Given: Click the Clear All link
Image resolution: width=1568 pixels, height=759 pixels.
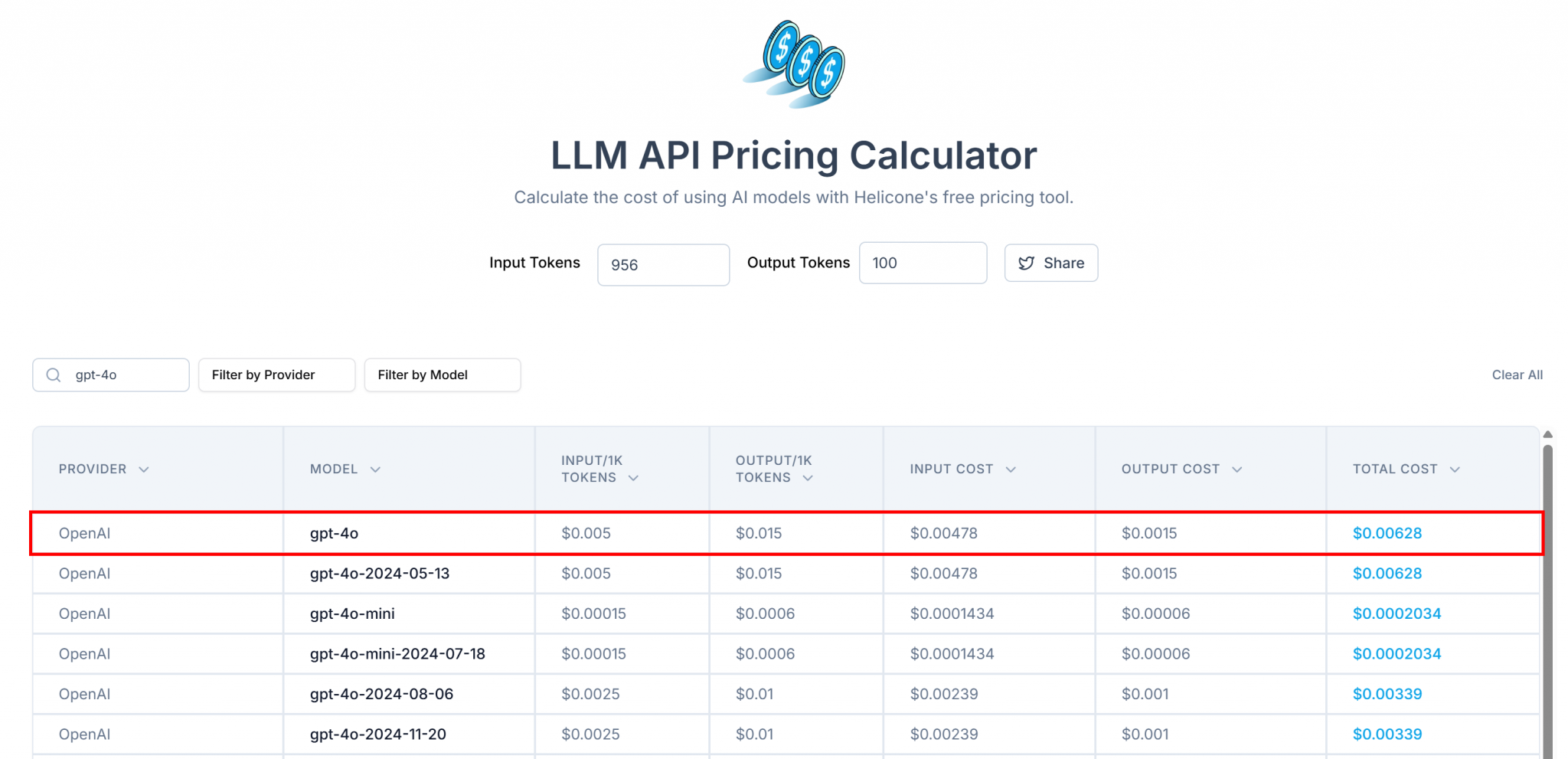Looking at the screenshot, I should click(x=1517, y=375).
